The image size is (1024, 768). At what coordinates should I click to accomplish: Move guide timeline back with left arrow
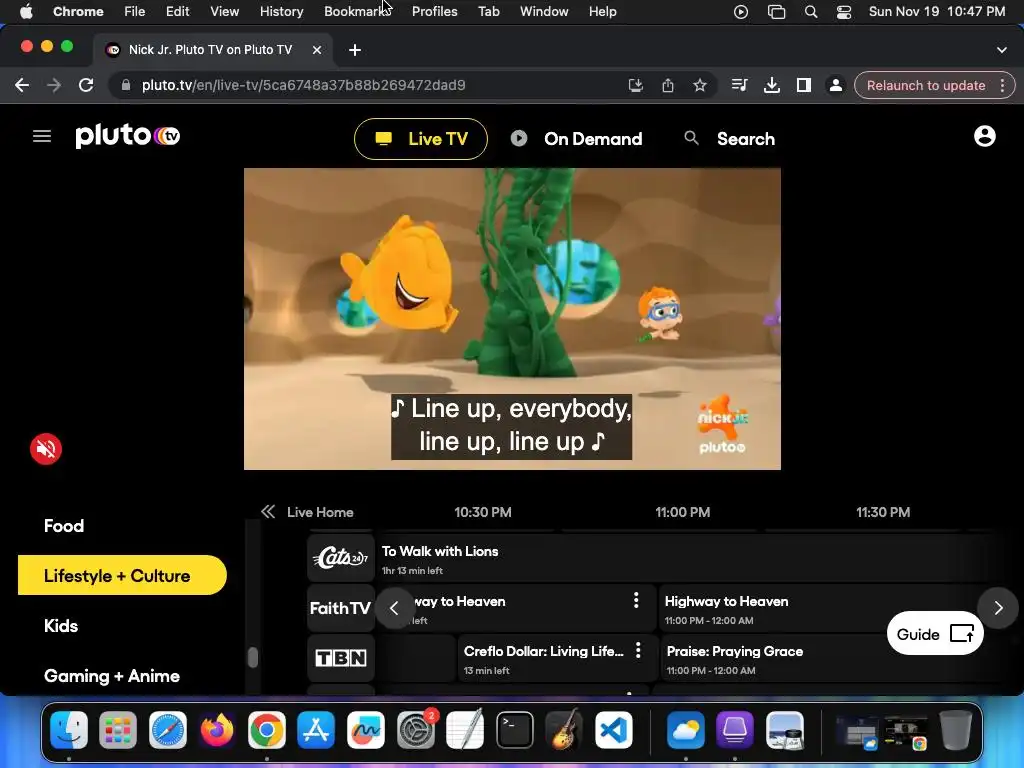394,608
